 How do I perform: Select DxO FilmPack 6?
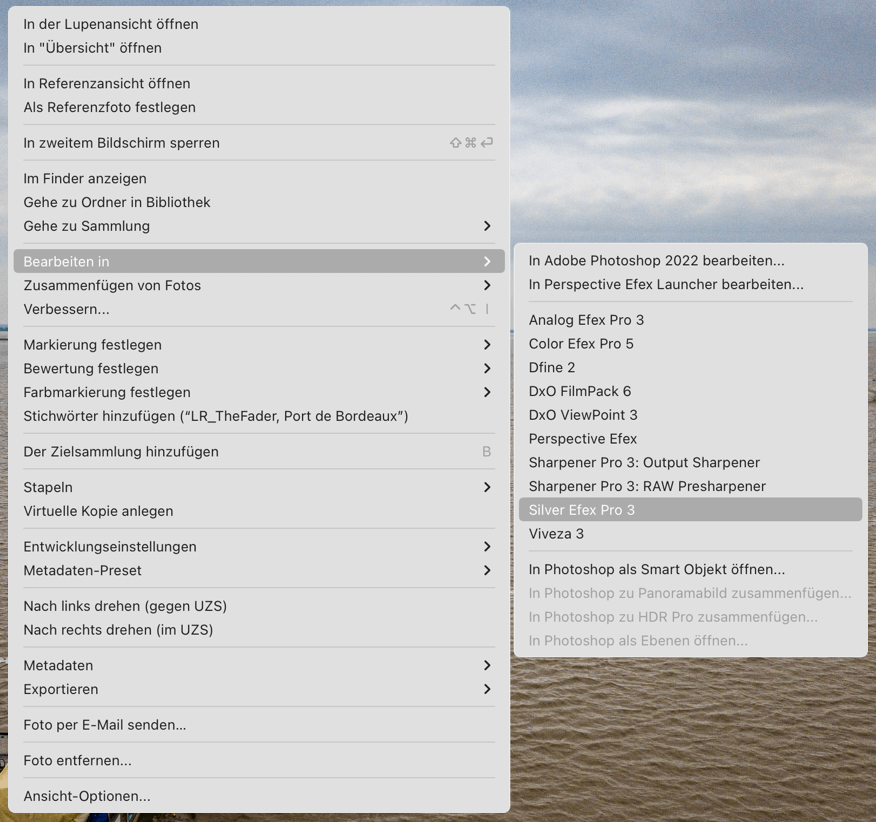click(691, 391)
